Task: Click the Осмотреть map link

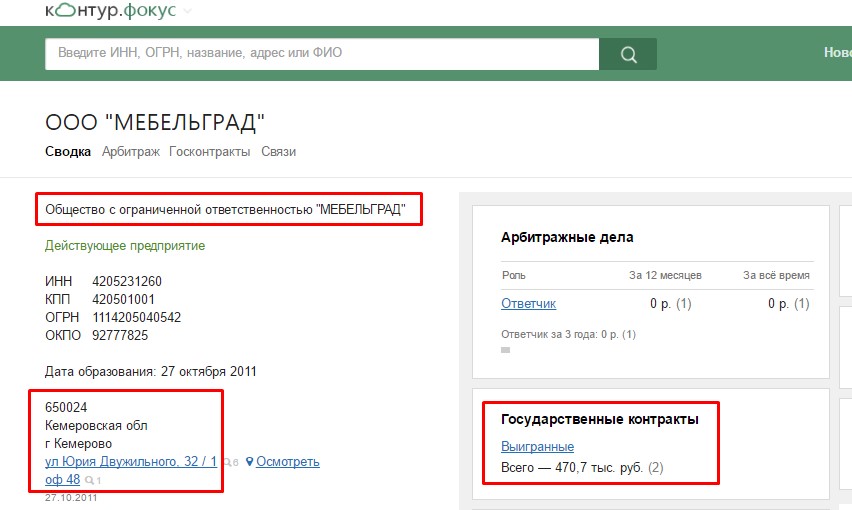Action: point(287,462)
